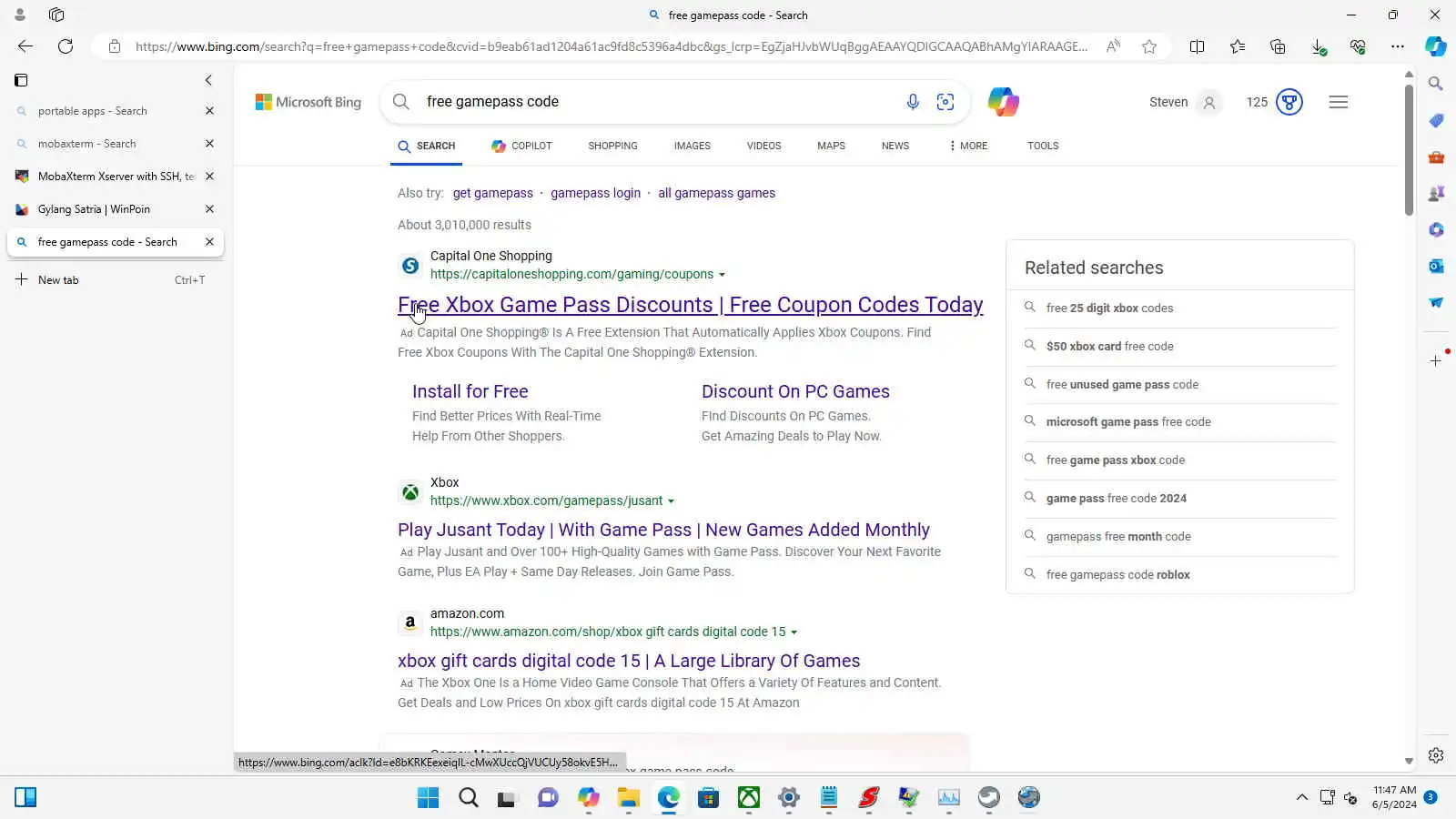Select the COPILOT search tab
The image size is (1456, 819).
[x=521, y=146]
